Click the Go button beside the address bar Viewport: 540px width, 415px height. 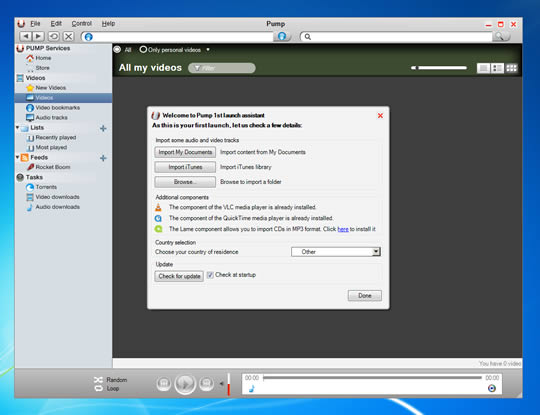(282, 36)
